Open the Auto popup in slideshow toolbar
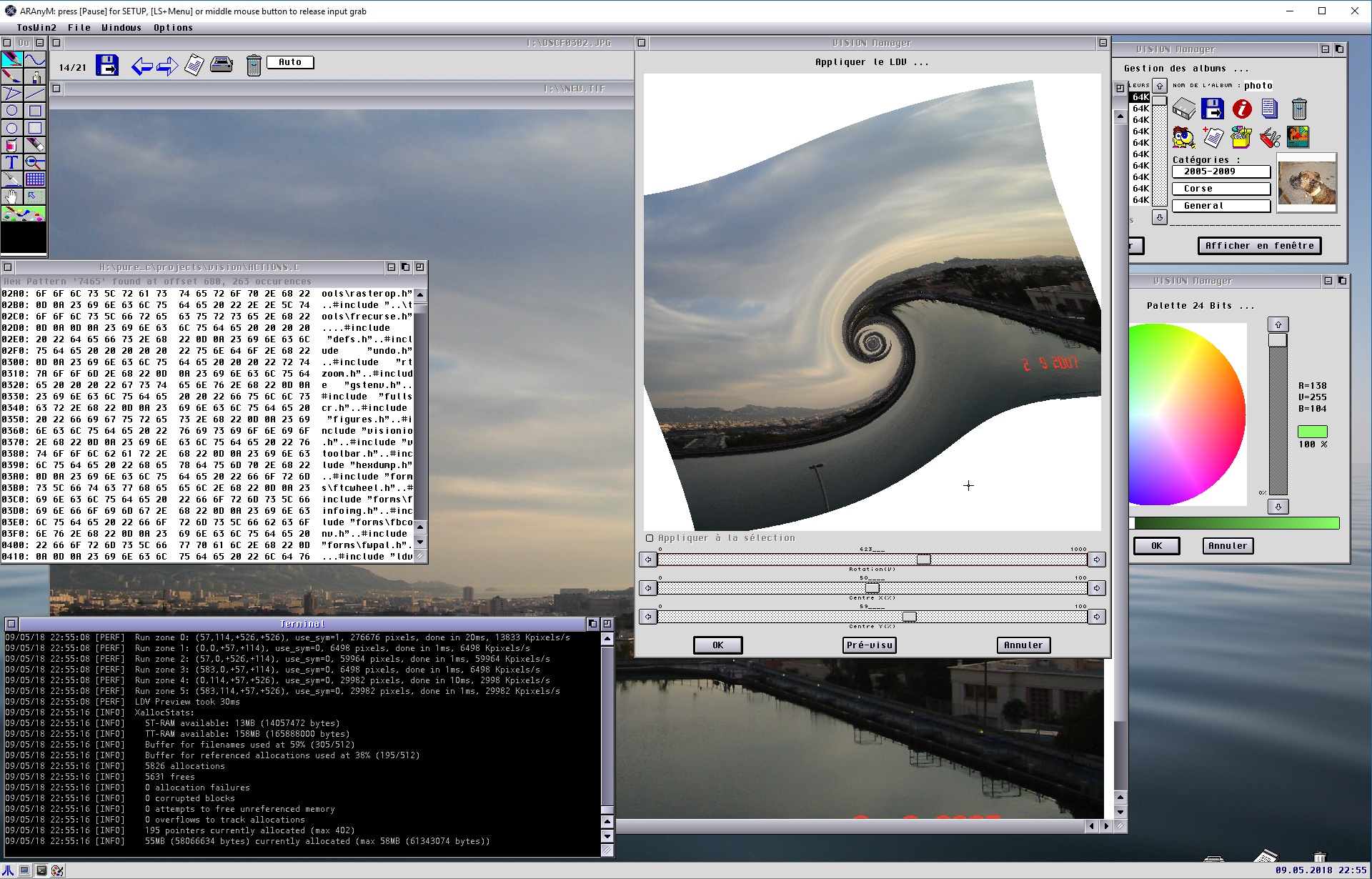The width and height of the screenshot is (1372, 879). pos(289,62)
